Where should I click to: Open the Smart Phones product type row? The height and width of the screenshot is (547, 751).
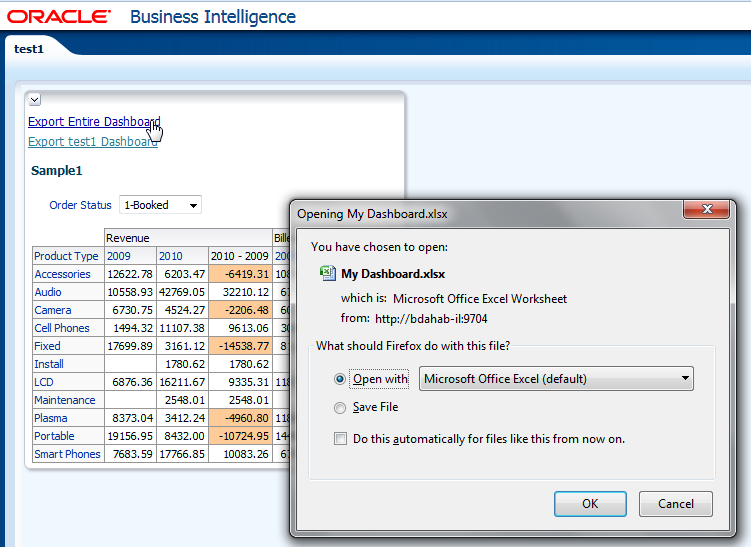67,454
